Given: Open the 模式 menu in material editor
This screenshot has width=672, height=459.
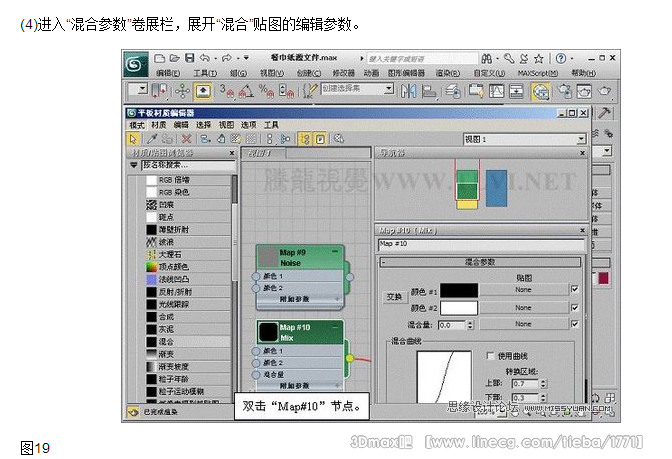Looking at the screenshot, I should pos(137,125).
